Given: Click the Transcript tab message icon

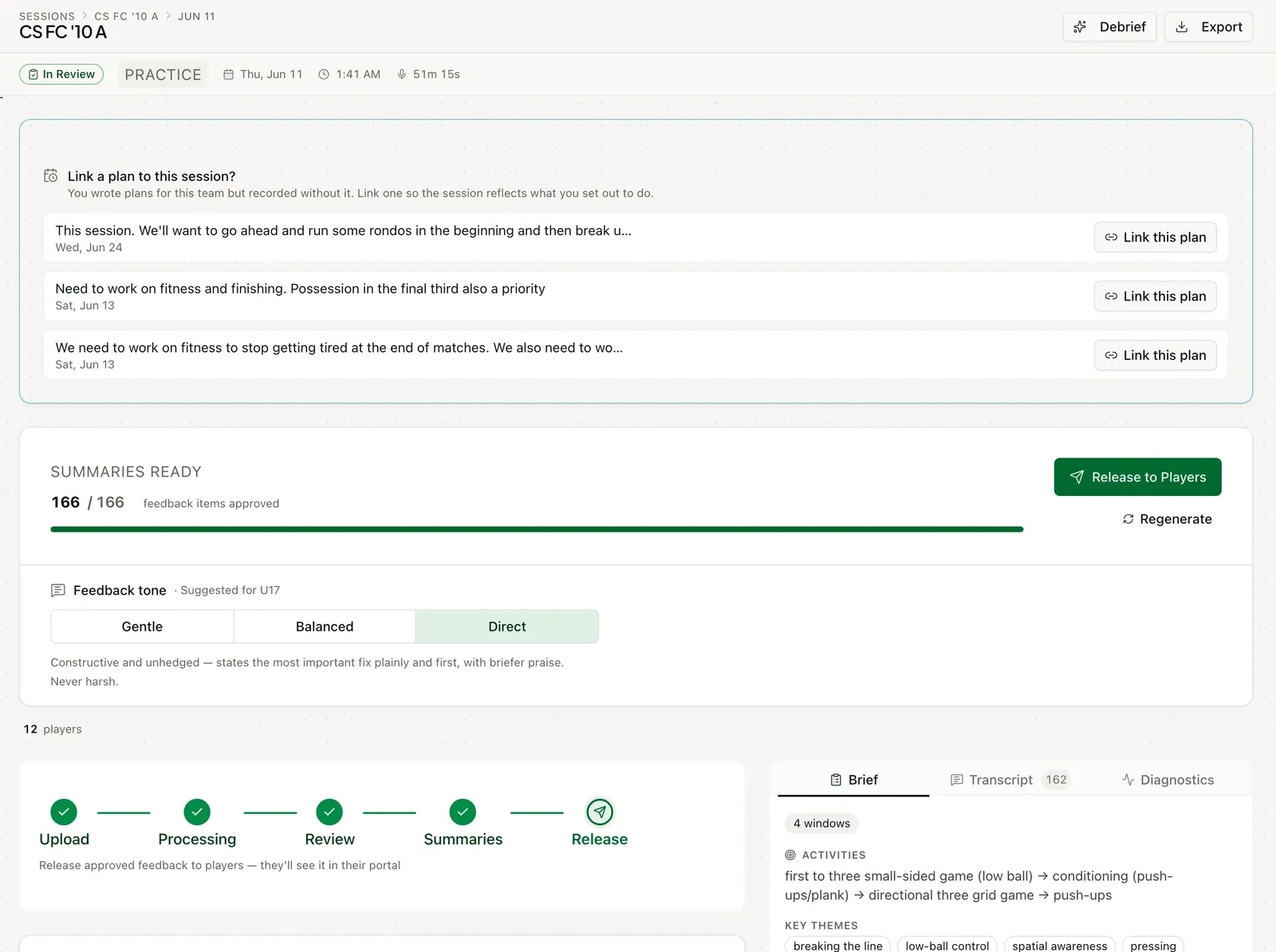Looking at the screenshot, I should coord(957,780).
